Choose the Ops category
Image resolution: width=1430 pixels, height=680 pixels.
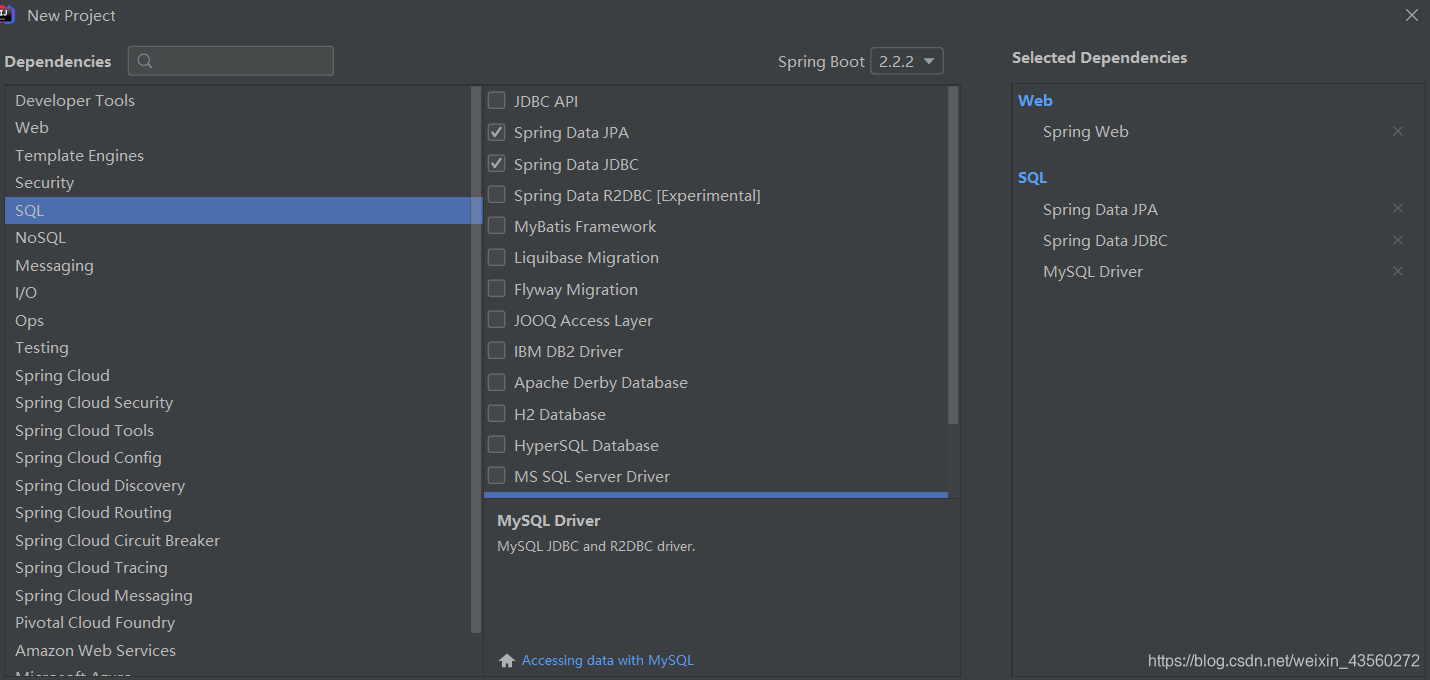pyautogui.click(x=238, y=320)
